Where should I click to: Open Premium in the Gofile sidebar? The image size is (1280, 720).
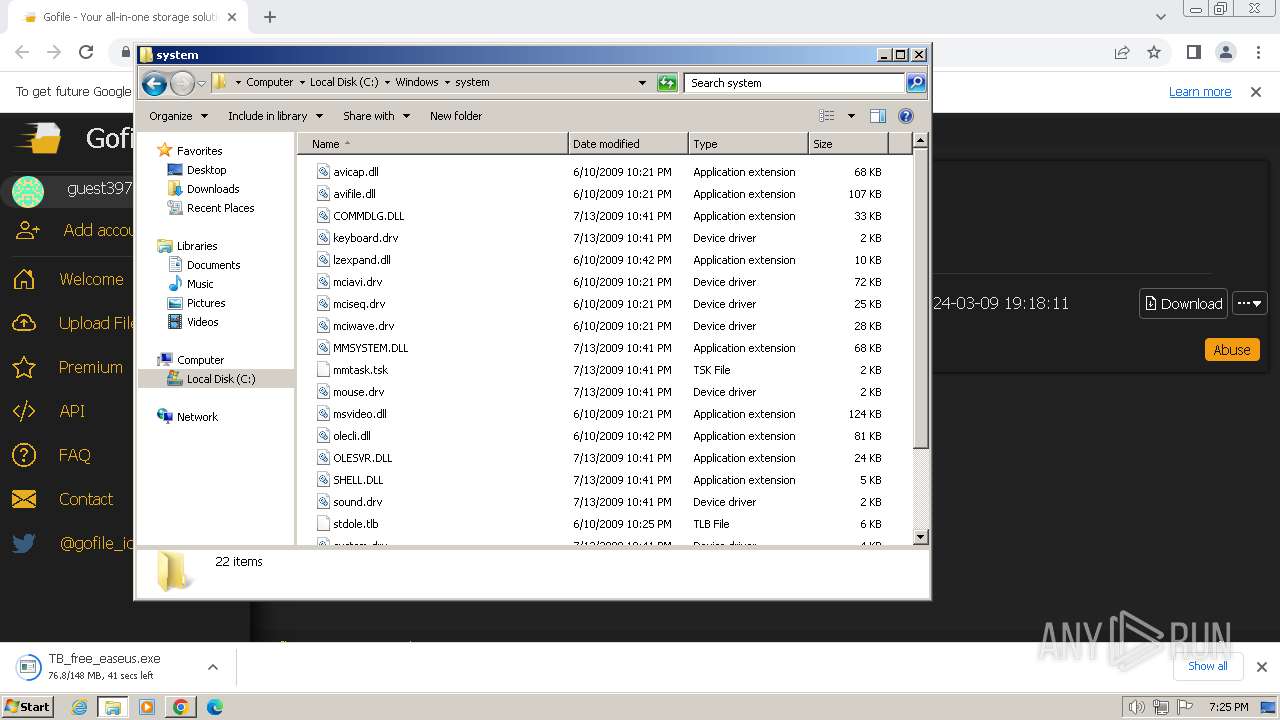(90, 367)
